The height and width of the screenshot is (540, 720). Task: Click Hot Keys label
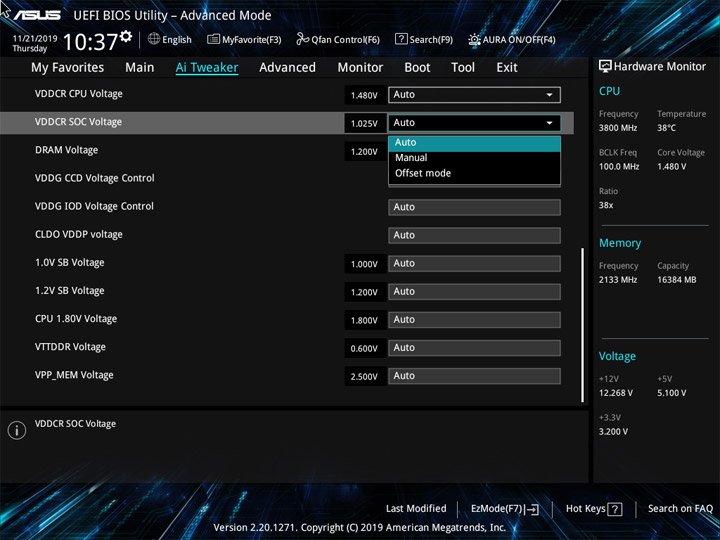click(x=585, y=509)
